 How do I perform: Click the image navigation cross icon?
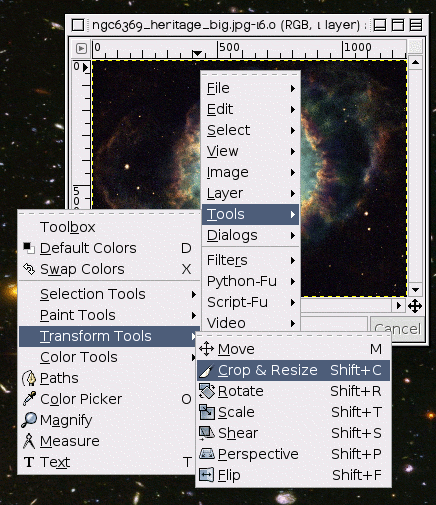[415, 306]
